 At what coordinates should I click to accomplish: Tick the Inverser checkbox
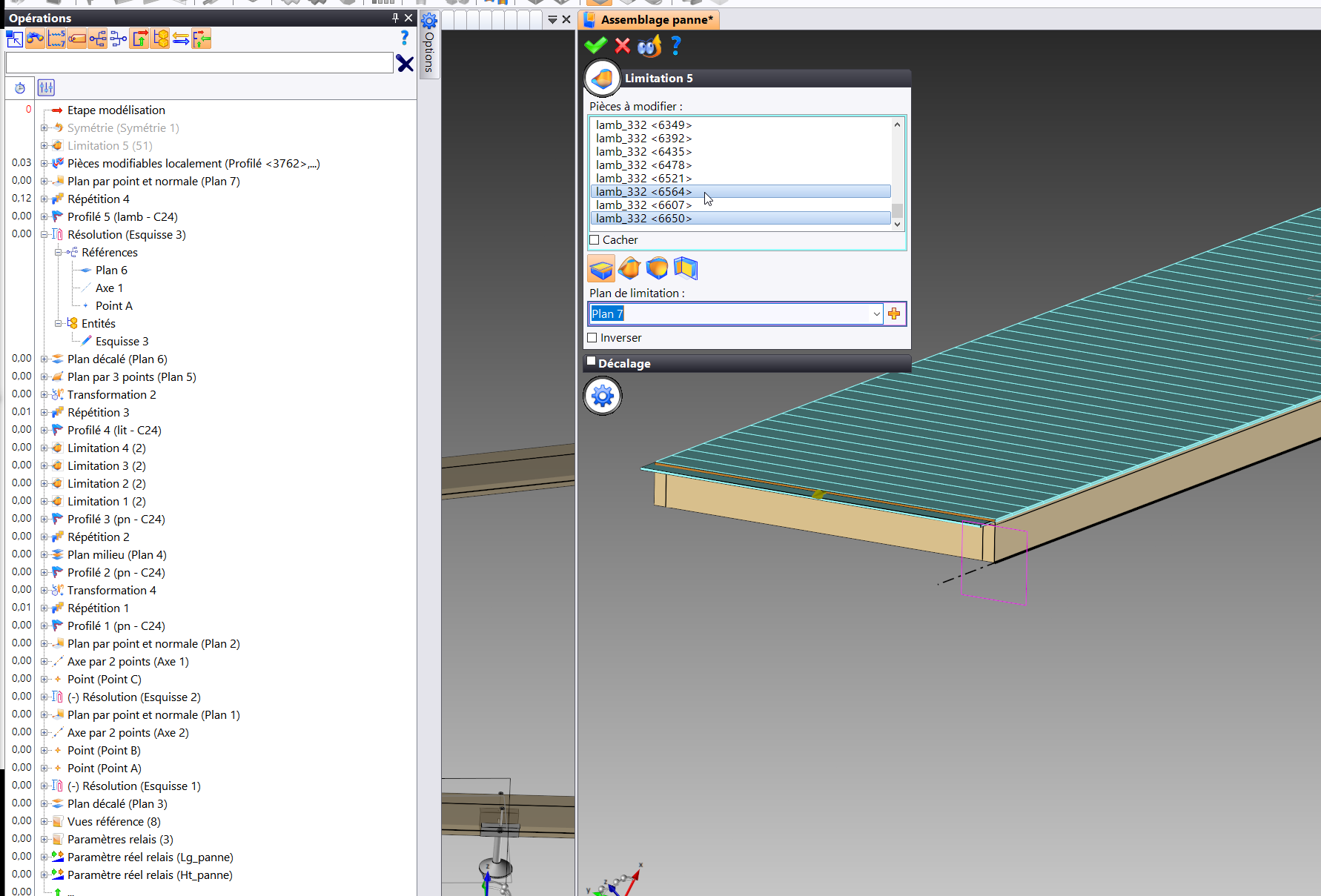coord(592,338)
